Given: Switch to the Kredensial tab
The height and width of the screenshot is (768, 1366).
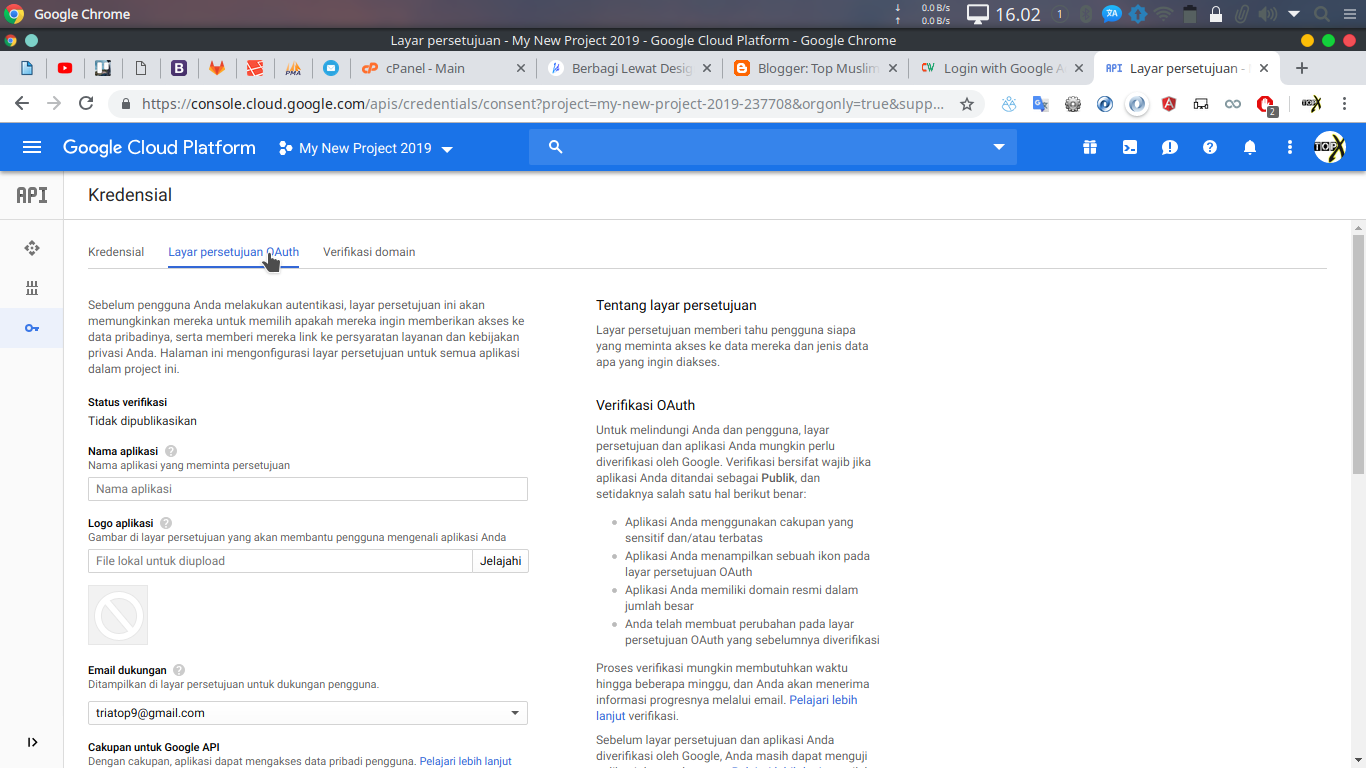Looking at the screenshot, I should coord(116,252).
